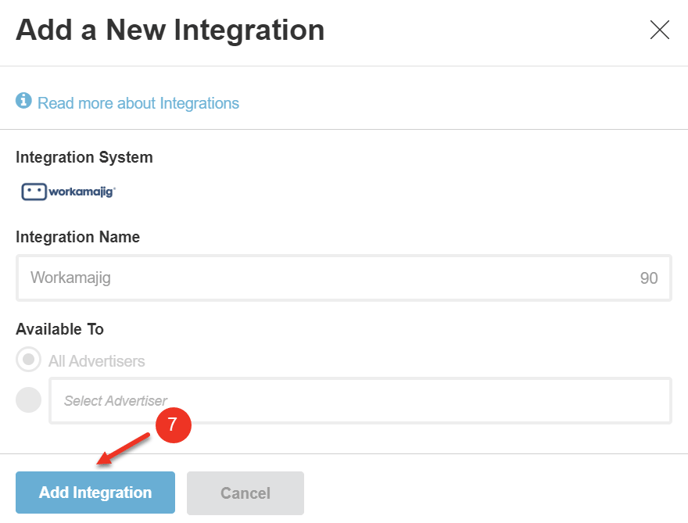Click the info icon beside Read more
The width and height of the screenshot is (688, 523).
(24, 100)
